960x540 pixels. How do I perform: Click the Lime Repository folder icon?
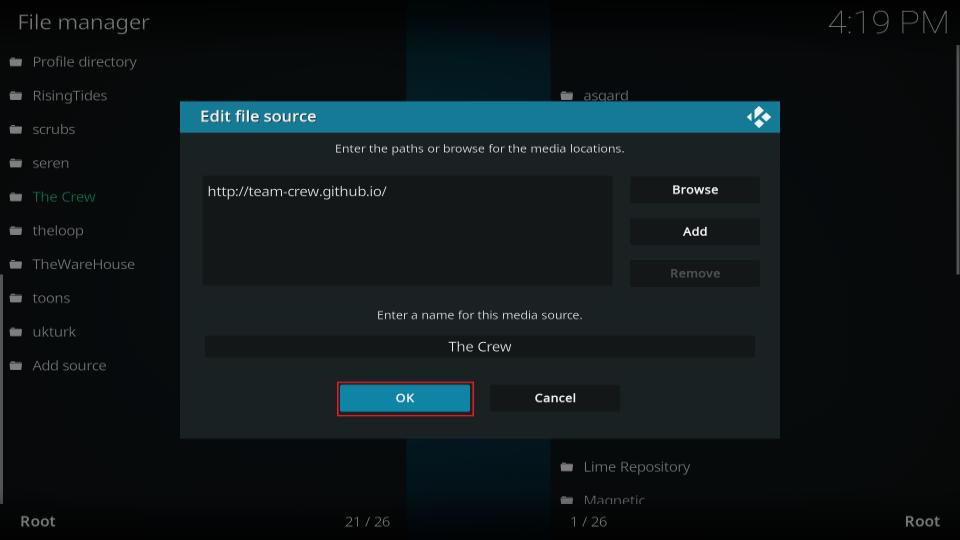(567, 467)
